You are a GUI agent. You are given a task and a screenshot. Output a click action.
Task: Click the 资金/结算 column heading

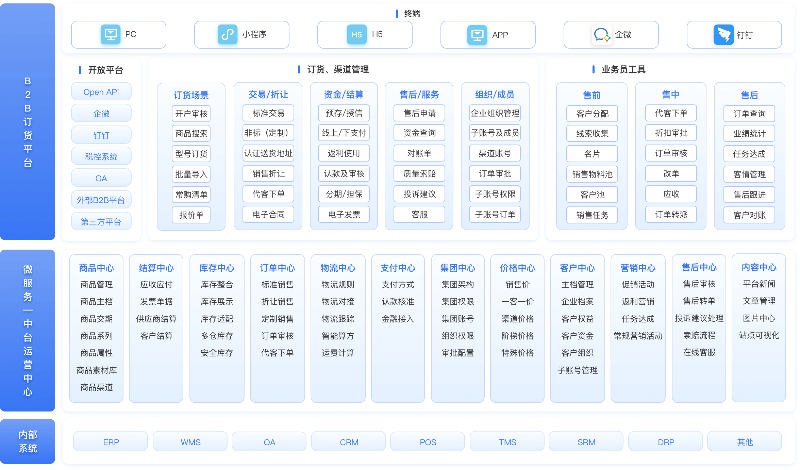click(344, 95)
